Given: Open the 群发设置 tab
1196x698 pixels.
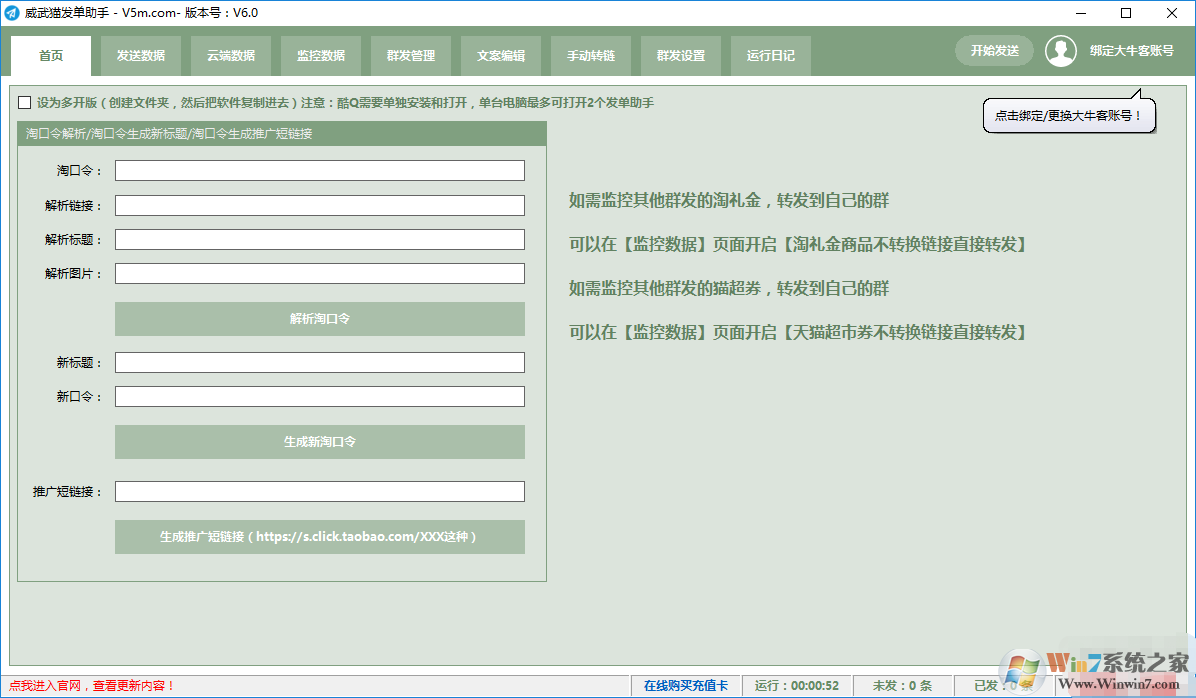Looking at the screenshot, I should click(x=681, y=56).
